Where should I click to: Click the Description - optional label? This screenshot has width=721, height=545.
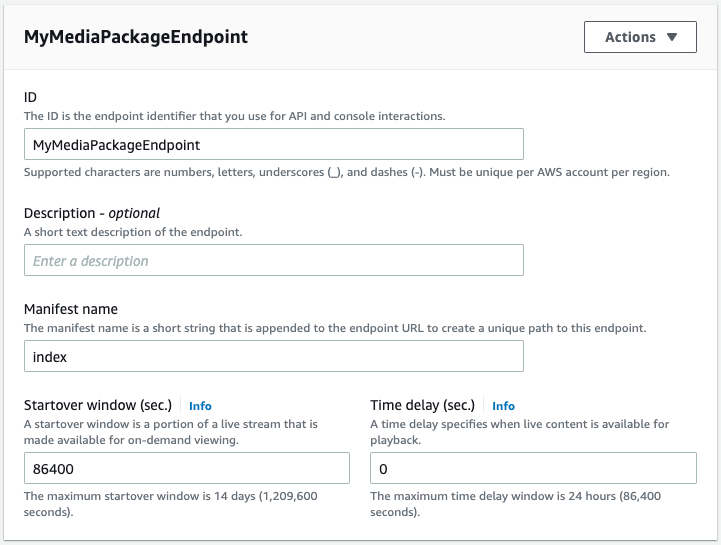[92, 213]
